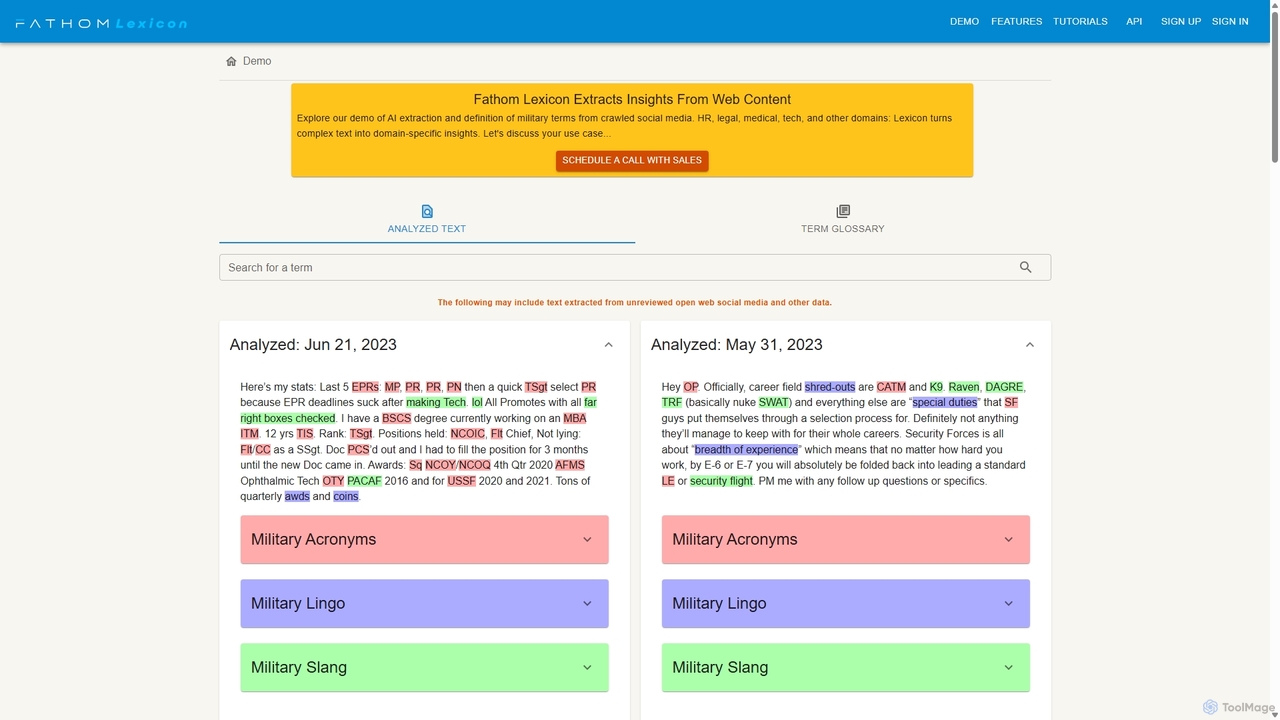The image size is (1280, 720).
Task: Click the highlighted acronym "BSCS"
Action: 396,418
